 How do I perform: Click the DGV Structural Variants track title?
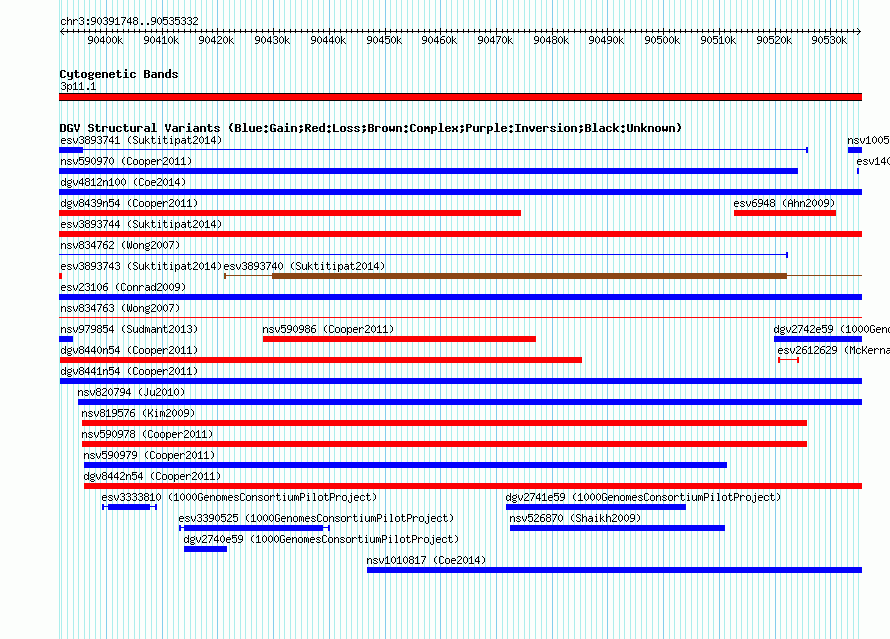(371, 128)
